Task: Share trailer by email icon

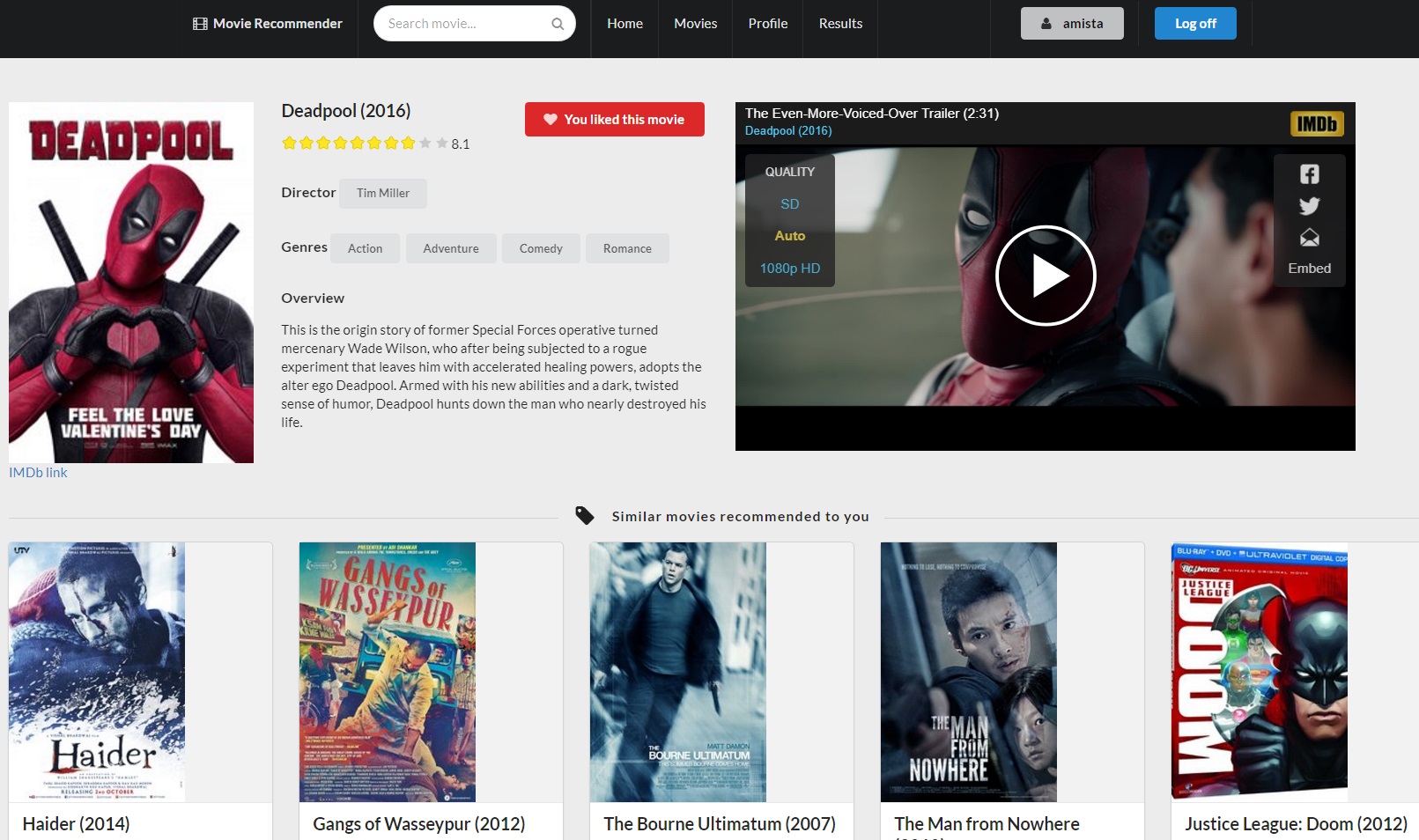Action: tap(1310, 238)
